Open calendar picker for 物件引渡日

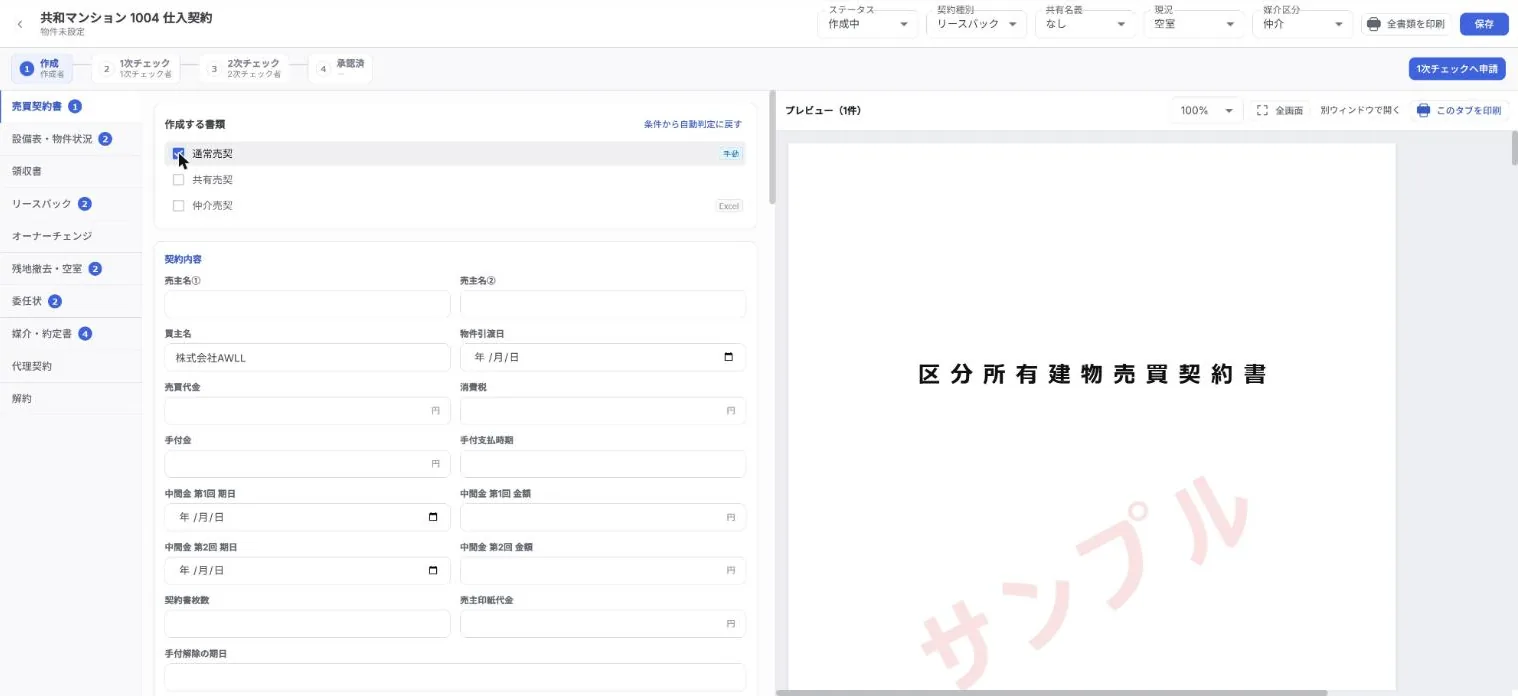(x=728, y=357)
